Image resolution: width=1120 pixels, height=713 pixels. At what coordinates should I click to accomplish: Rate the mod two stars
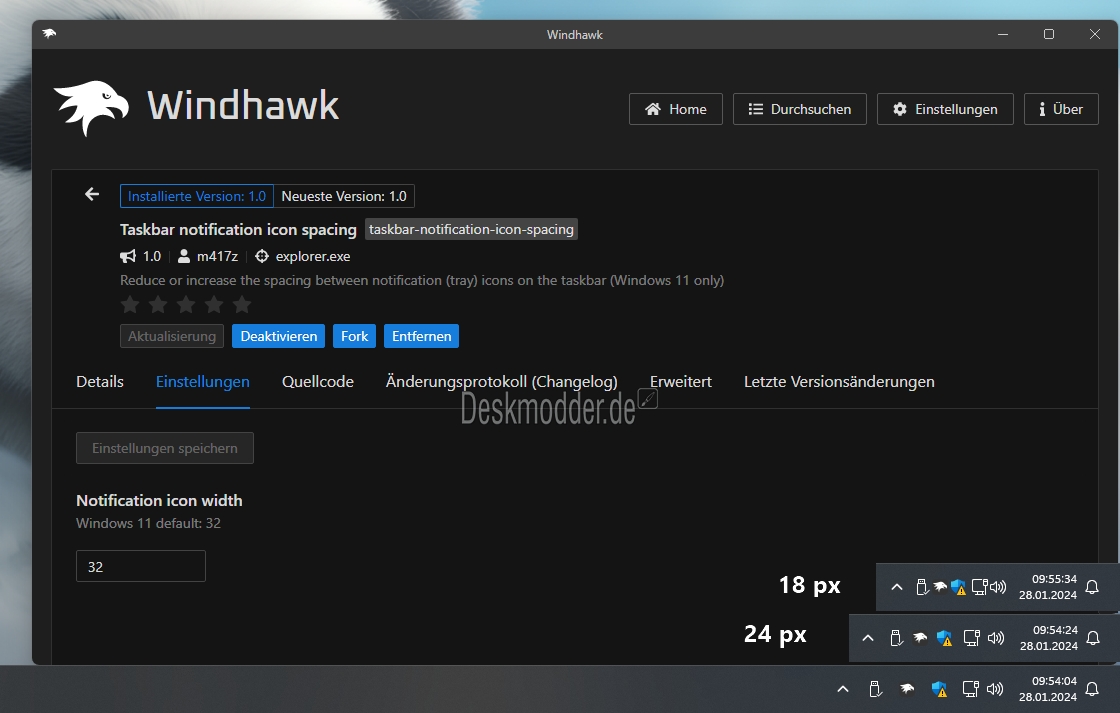pos(158,305)
